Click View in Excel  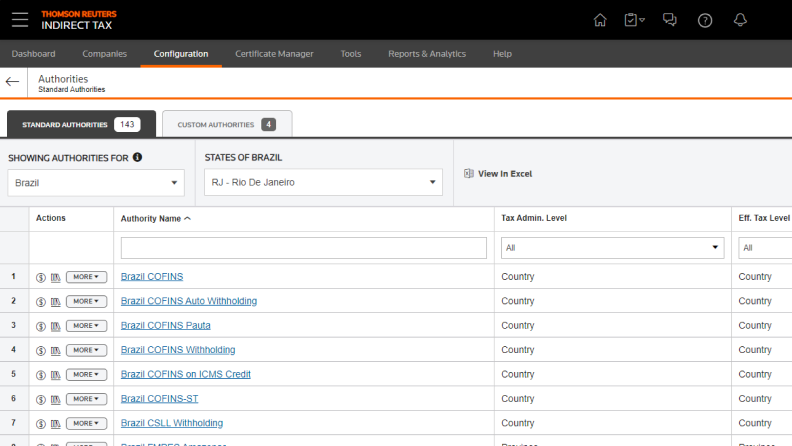coord(498,174)
